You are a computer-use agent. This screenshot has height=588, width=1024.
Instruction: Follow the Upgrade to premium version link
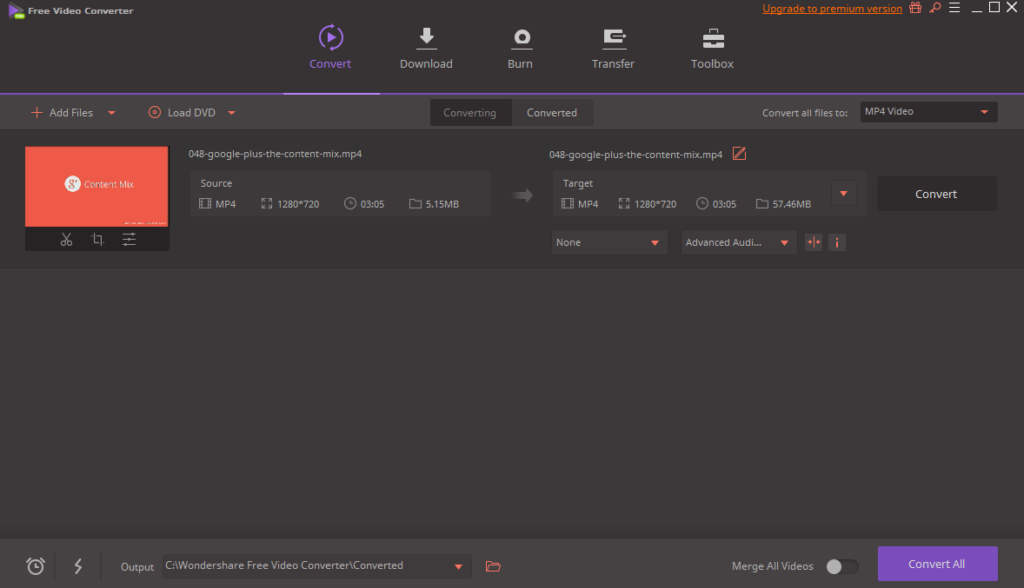832,8
